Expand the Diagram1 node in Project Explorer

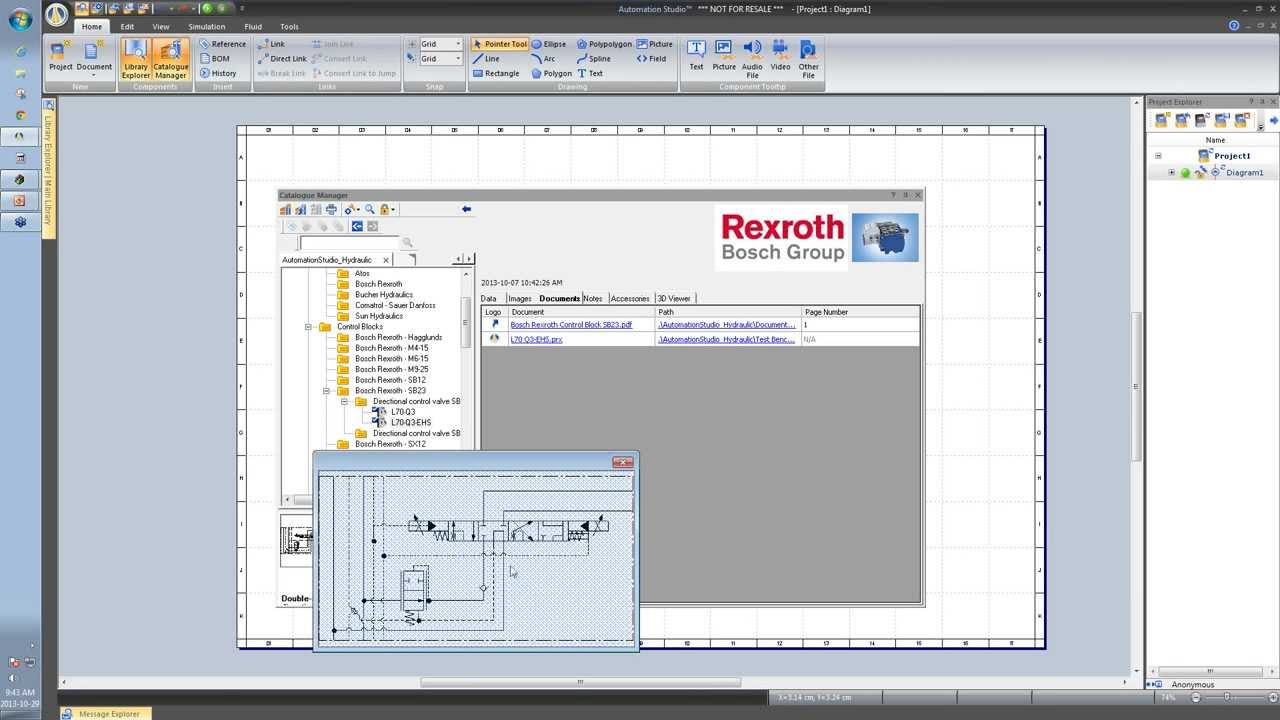click(x=1172, y=173)
